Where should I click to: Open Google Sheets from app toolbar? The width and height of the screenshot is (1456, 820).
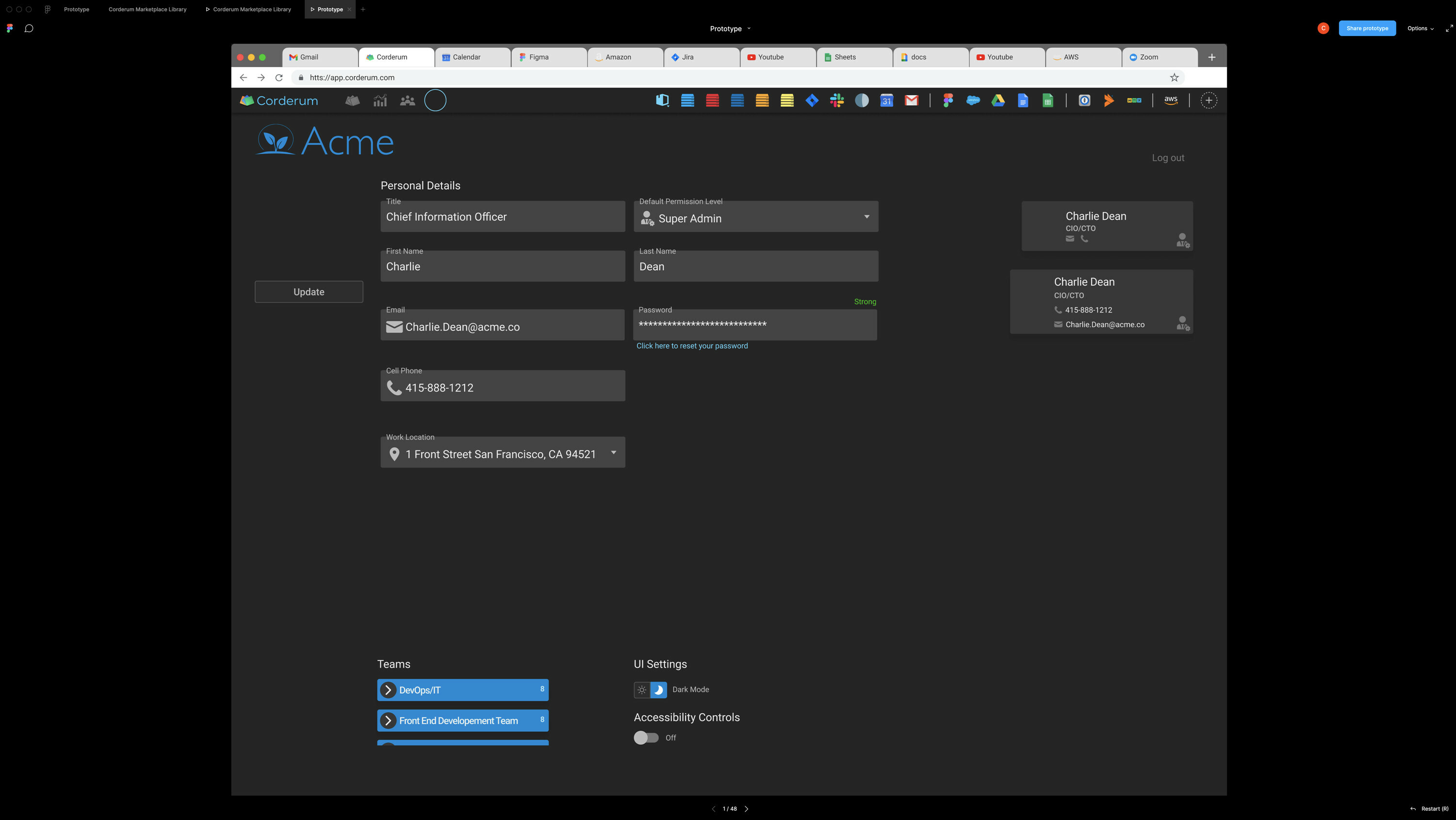pos(1047,100)
